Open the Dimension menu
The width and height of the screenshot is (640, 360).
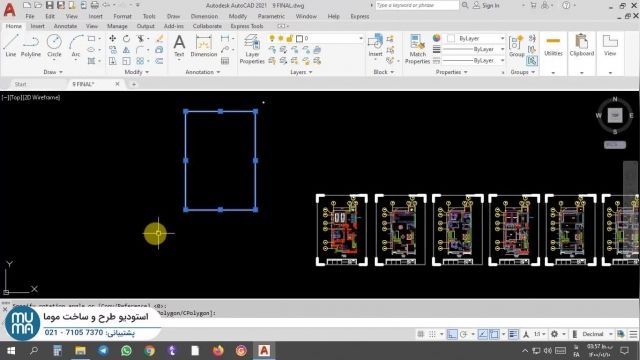(204, 16)
